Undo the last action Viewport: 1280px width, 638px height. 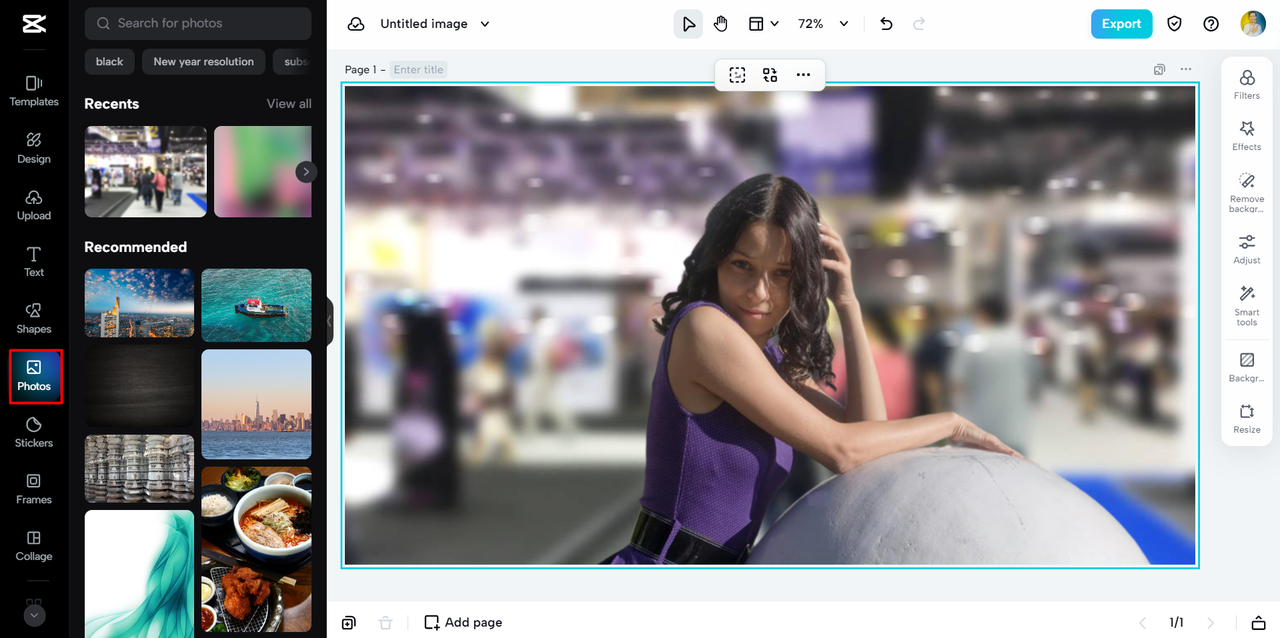pos(886,24)
